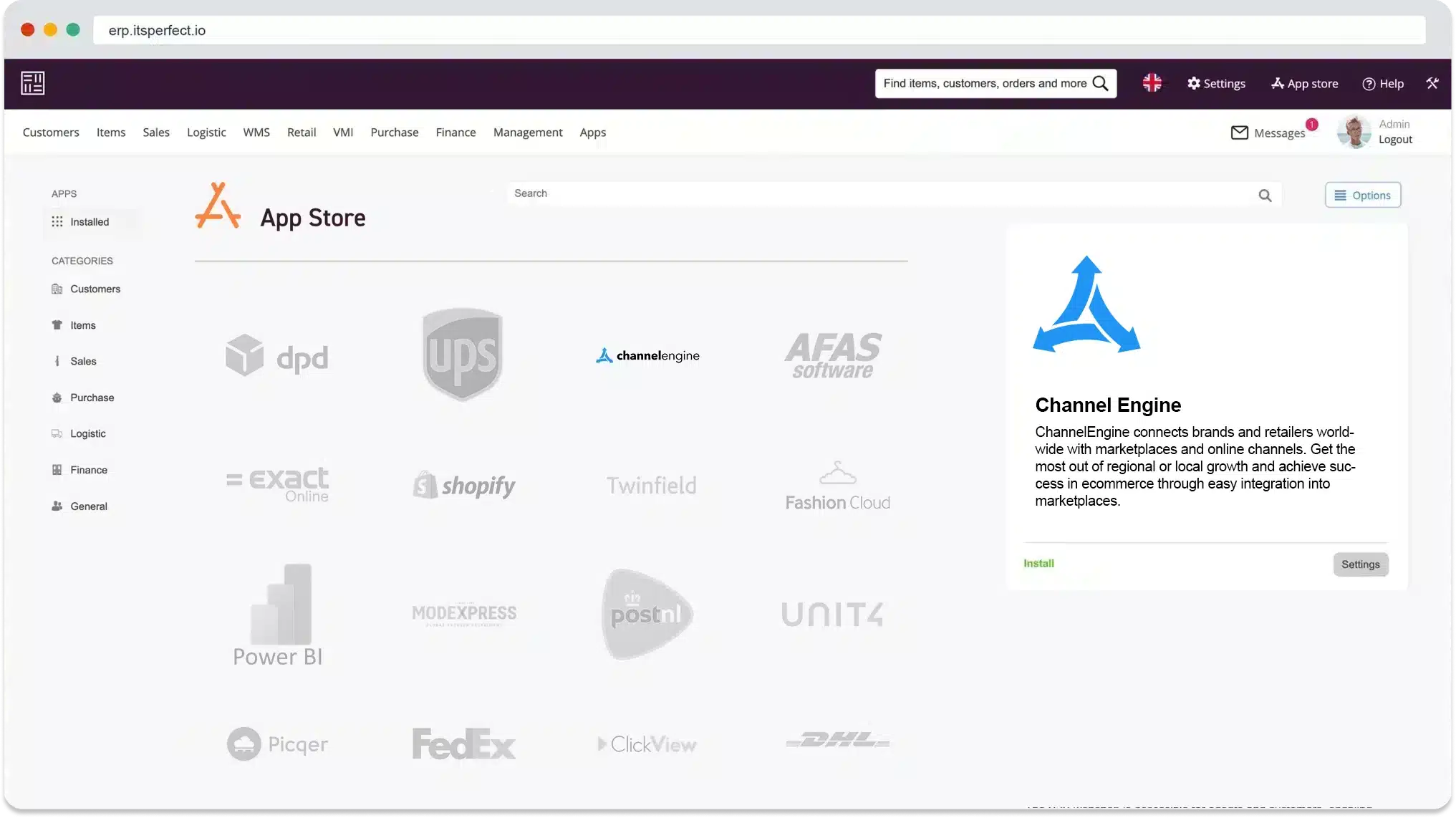Image resolution: width=1456 pixels, height=818 pixels.
Task: Click the browser address bar
Action: tap(759, 30)
